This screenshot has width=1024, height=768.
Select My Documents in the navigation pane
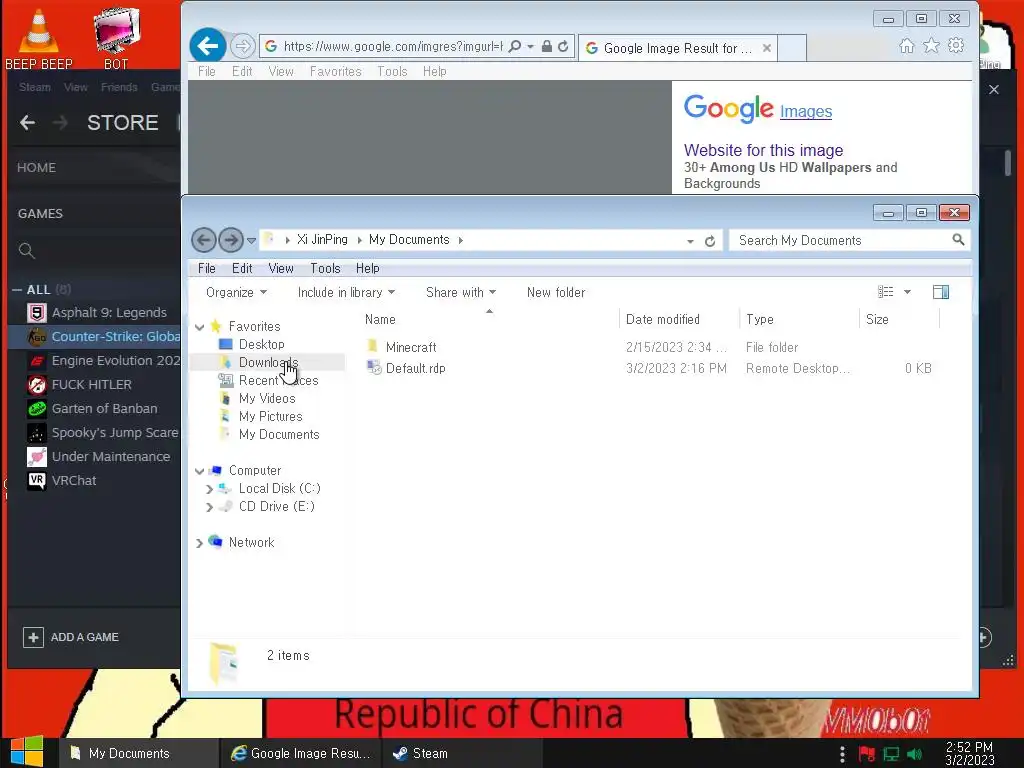click(x=279, y=434)
